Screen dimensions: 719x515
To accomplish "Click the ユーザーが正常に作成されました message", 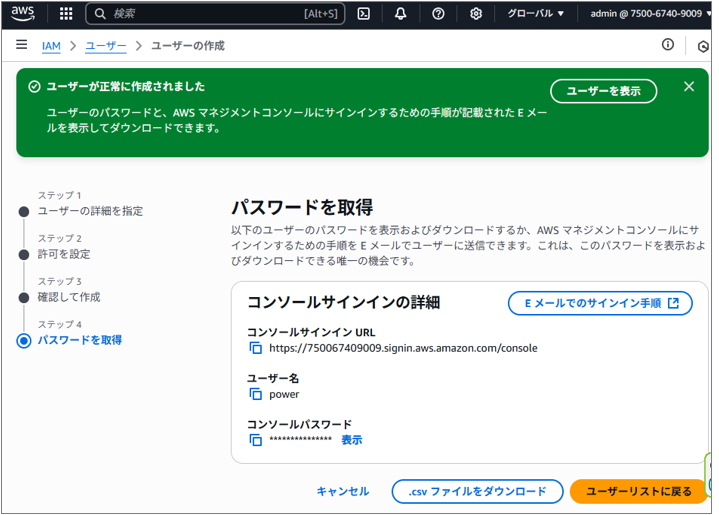I will (x=126, y=86).
